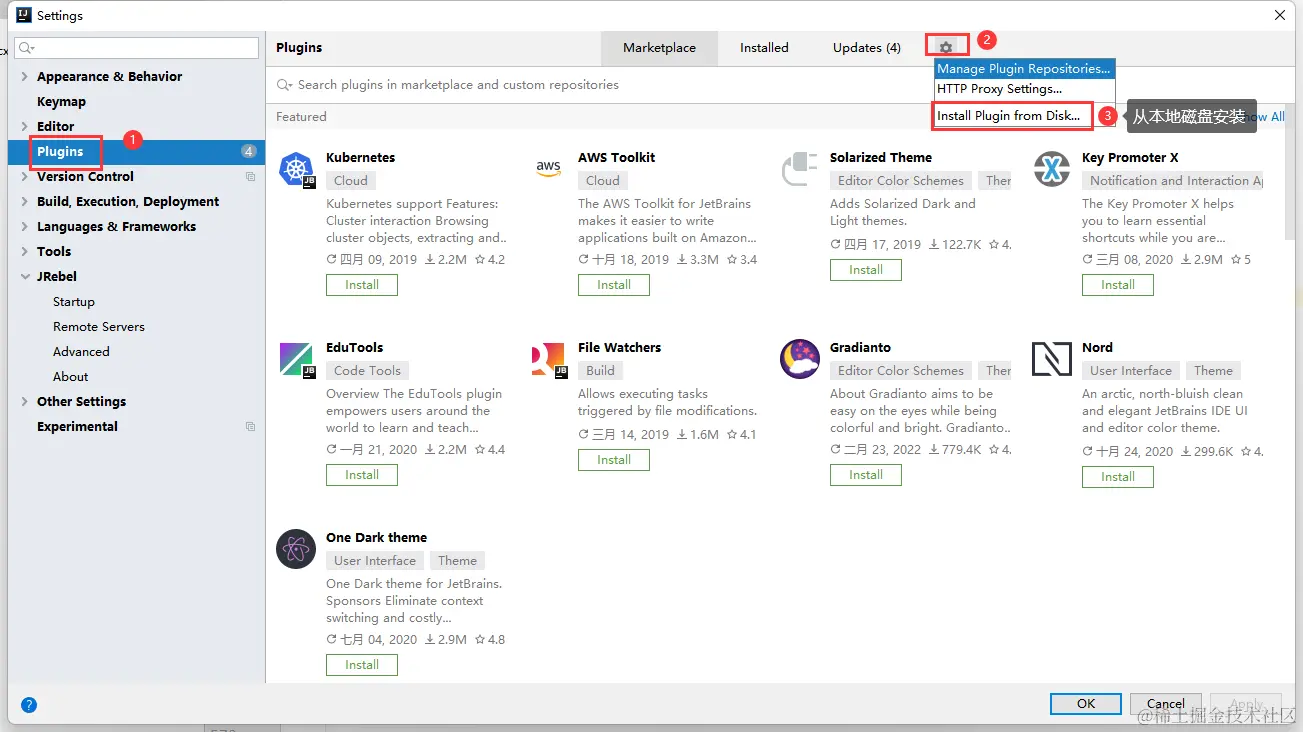Open JRebel Advanced settings
This screenshot has height=732, width=1303.
tap(81, 352)
